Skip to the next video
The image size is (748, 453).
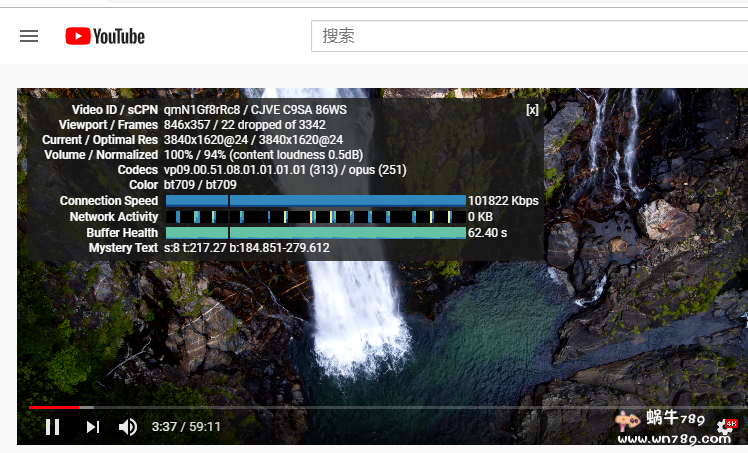tap(92, 427)
